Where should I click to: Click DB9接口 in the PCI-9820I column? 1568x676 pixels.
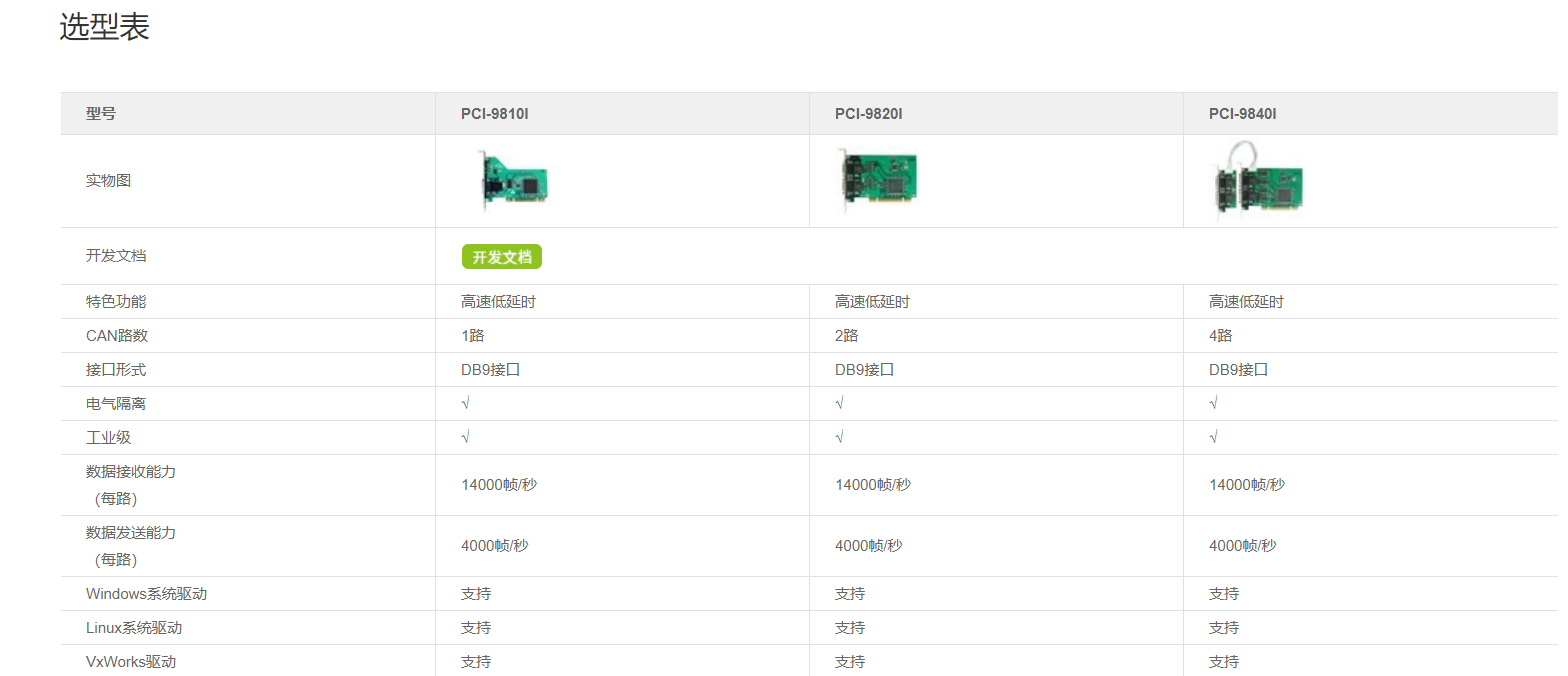tap(865, 369)
